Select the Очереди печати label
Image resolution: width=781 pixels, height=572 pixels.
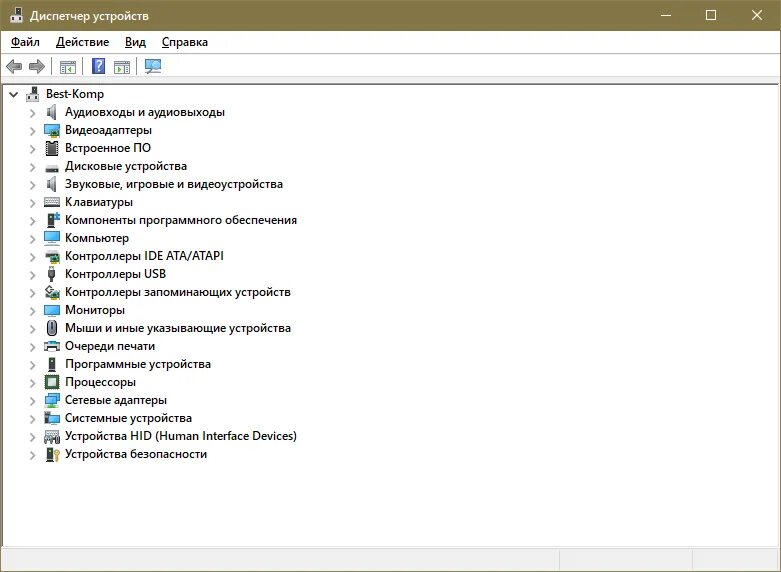pyautogui.click(x=110, y=346)
